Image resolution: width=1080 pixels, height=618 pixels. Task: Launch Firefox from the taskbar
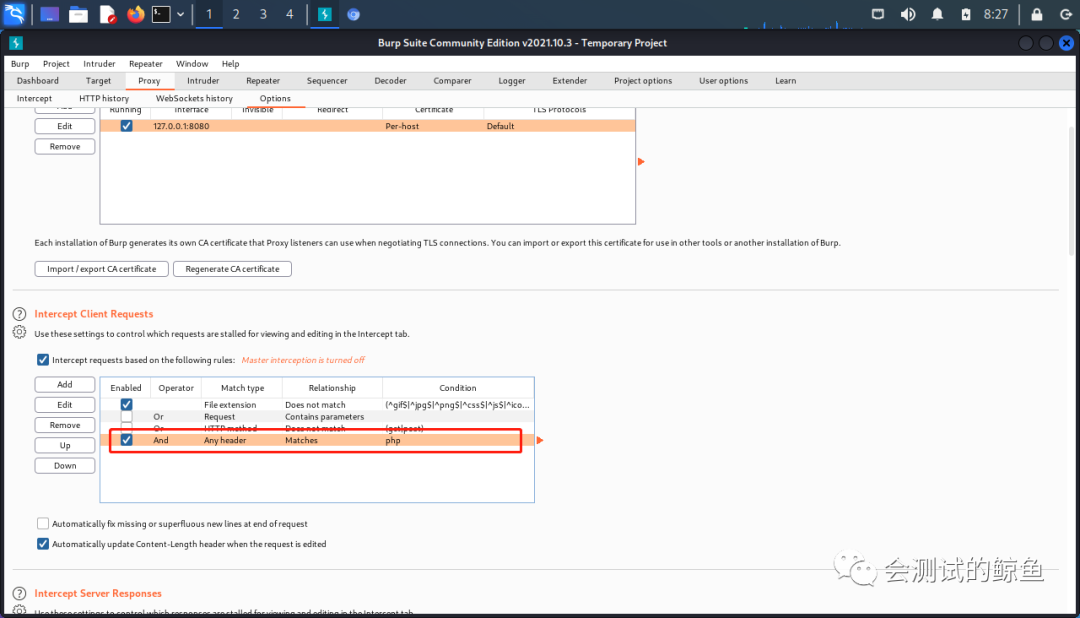[136, 14]
